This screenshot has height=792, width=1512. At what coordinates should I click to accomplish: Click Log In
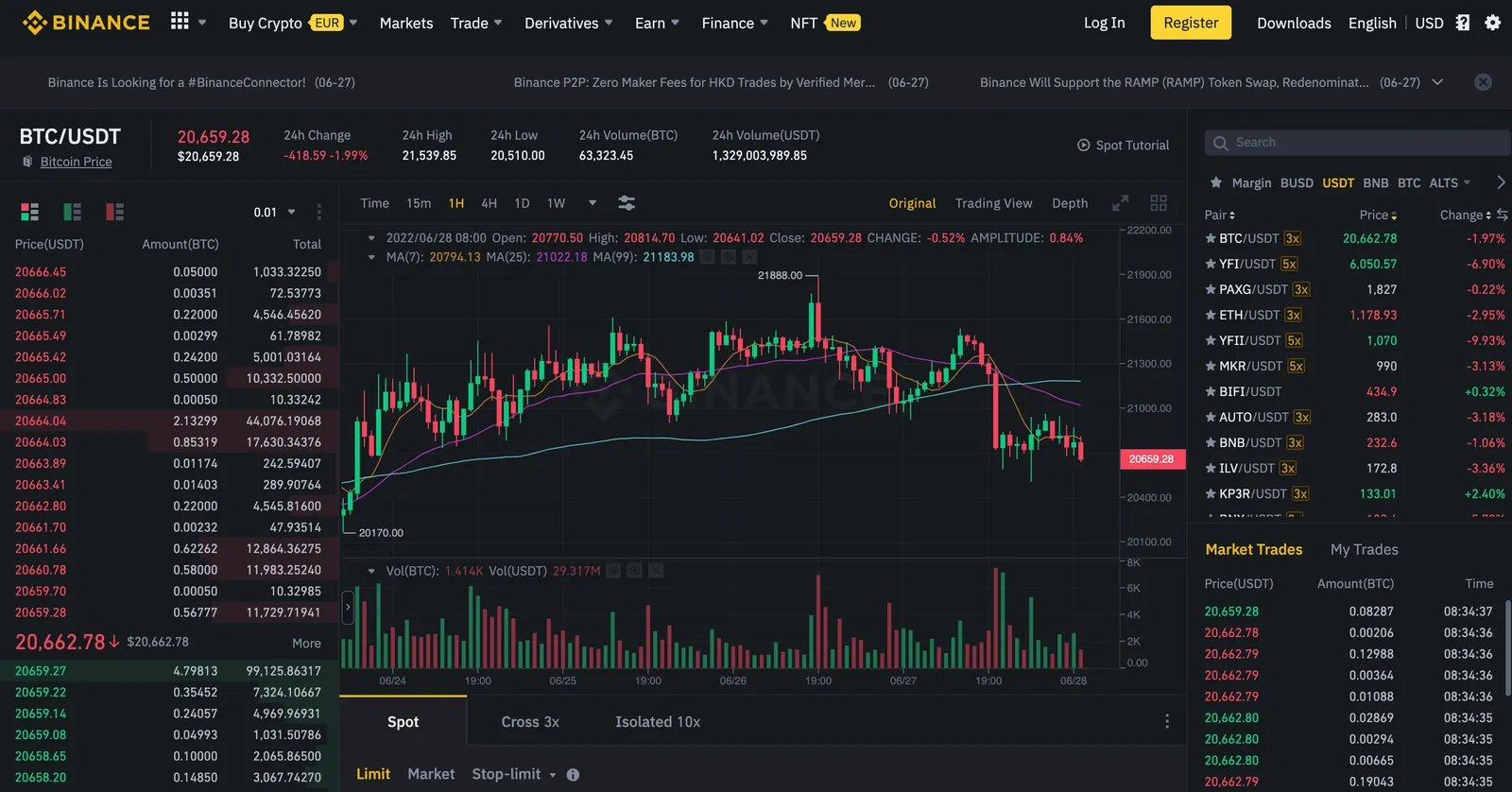coord(1104,23)
